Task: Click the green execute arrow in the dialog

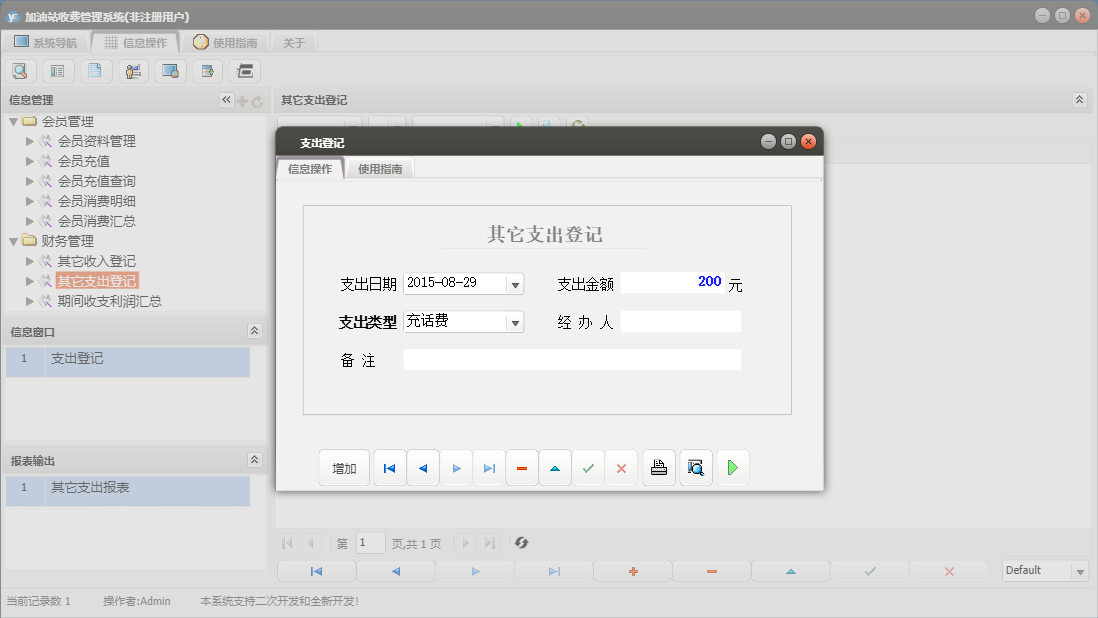Action: pos(733,467)
